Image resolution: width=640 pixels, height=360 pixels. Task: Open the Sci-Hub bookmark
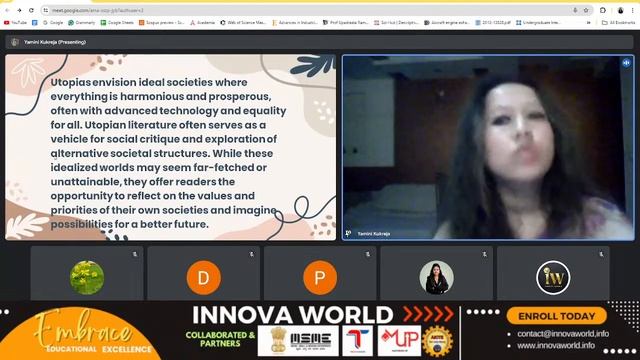click(396, 23)
